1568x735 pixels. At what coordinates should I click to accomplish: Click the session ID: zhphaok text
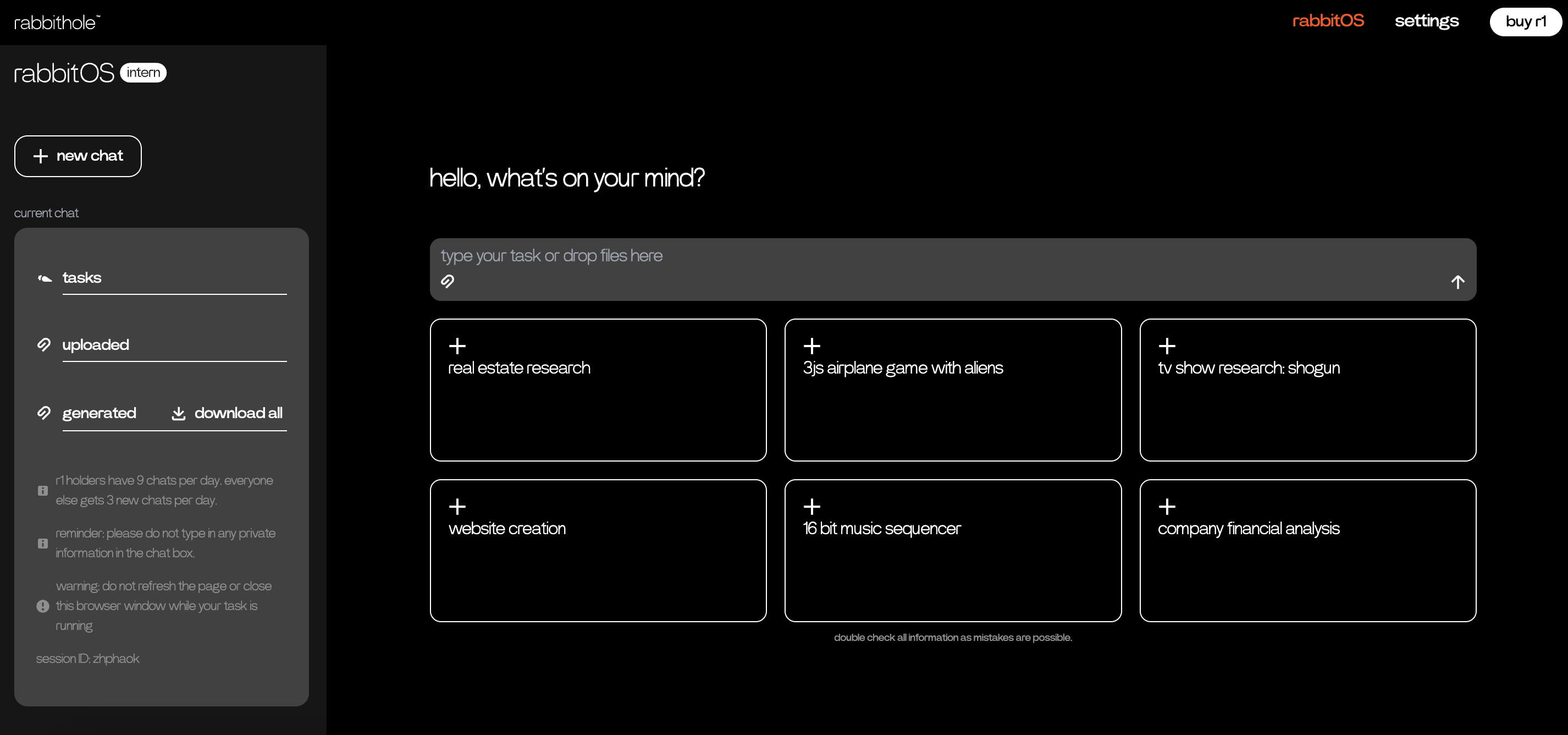click(87, 659)
